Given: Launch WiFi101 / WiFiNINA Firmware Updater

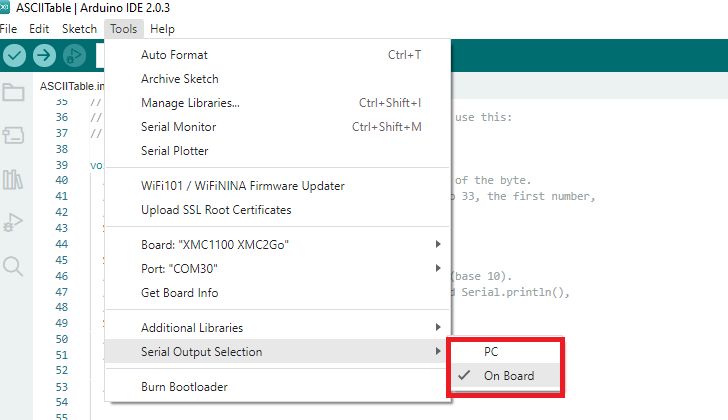Looking at the screenshot, I should (x=278, y=186).
